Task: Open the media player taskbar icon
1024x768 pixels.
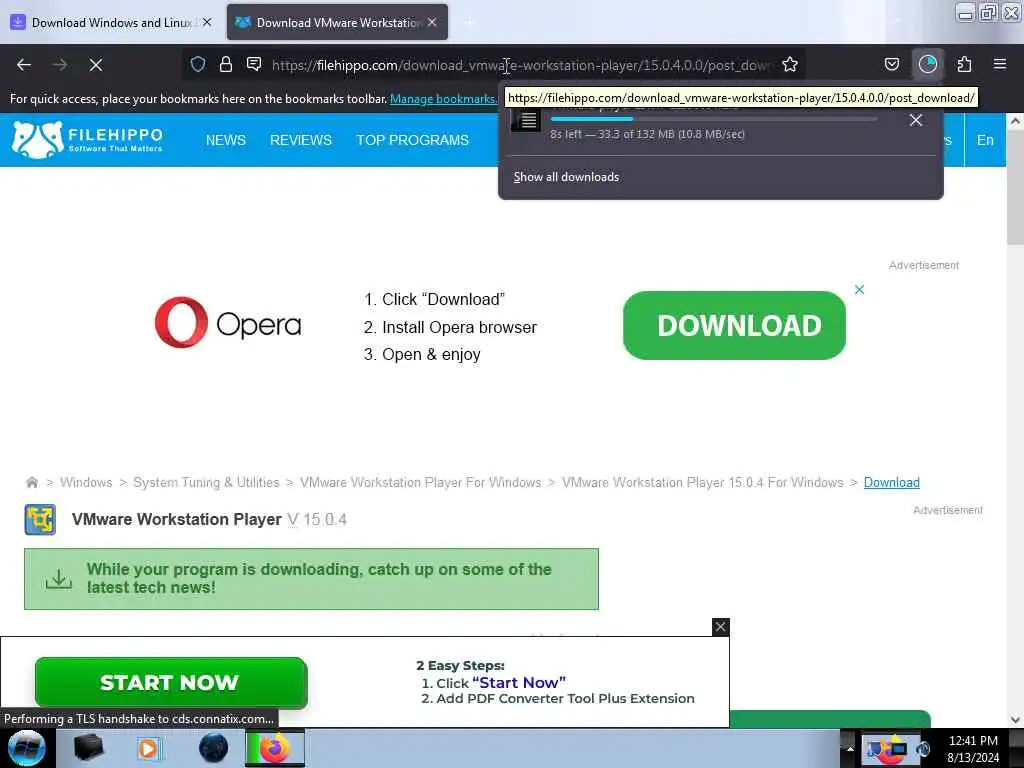Action: (x=148, y=748)
